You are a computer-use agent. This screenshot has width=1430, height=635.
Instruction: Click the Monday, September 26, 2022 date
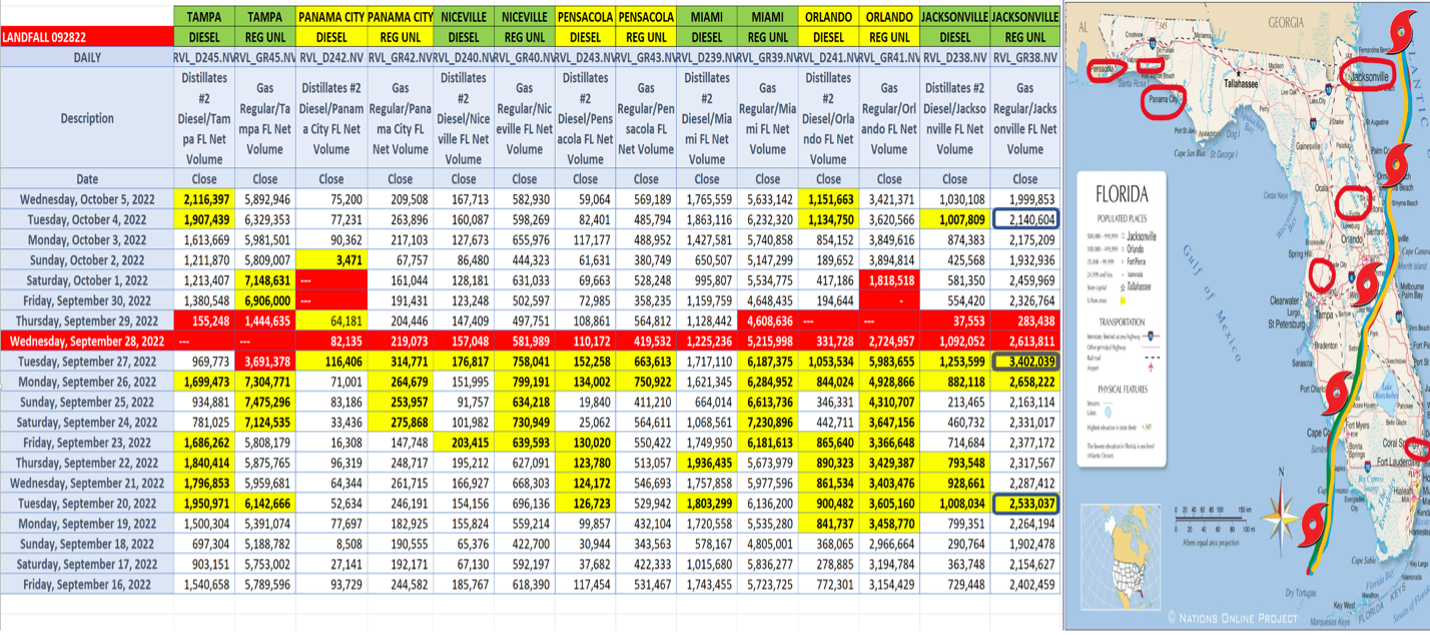pos(87,381)
